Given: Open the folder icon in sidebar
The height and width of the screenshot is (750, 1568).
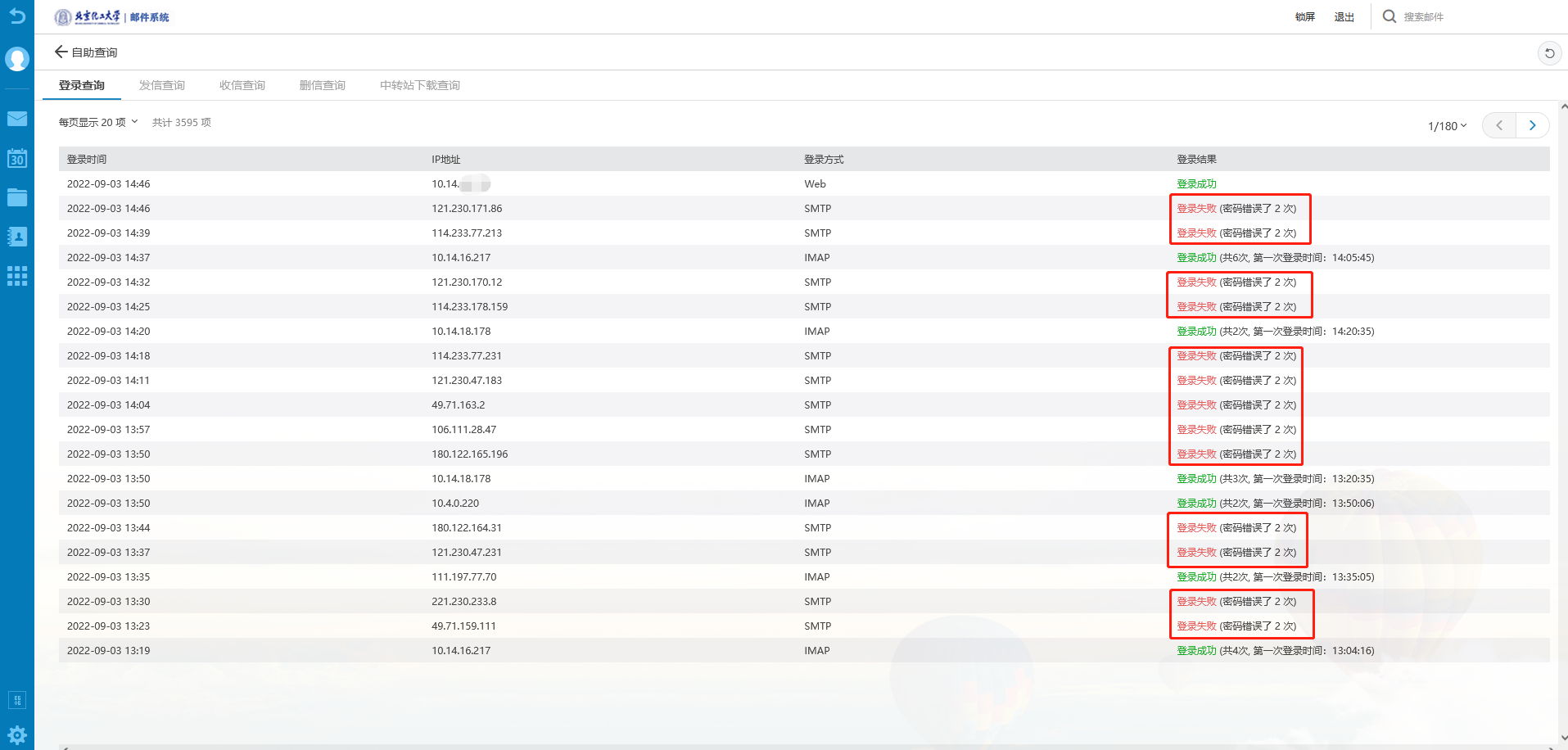Looking at the screenshot, I should click(x=17, y=197).
